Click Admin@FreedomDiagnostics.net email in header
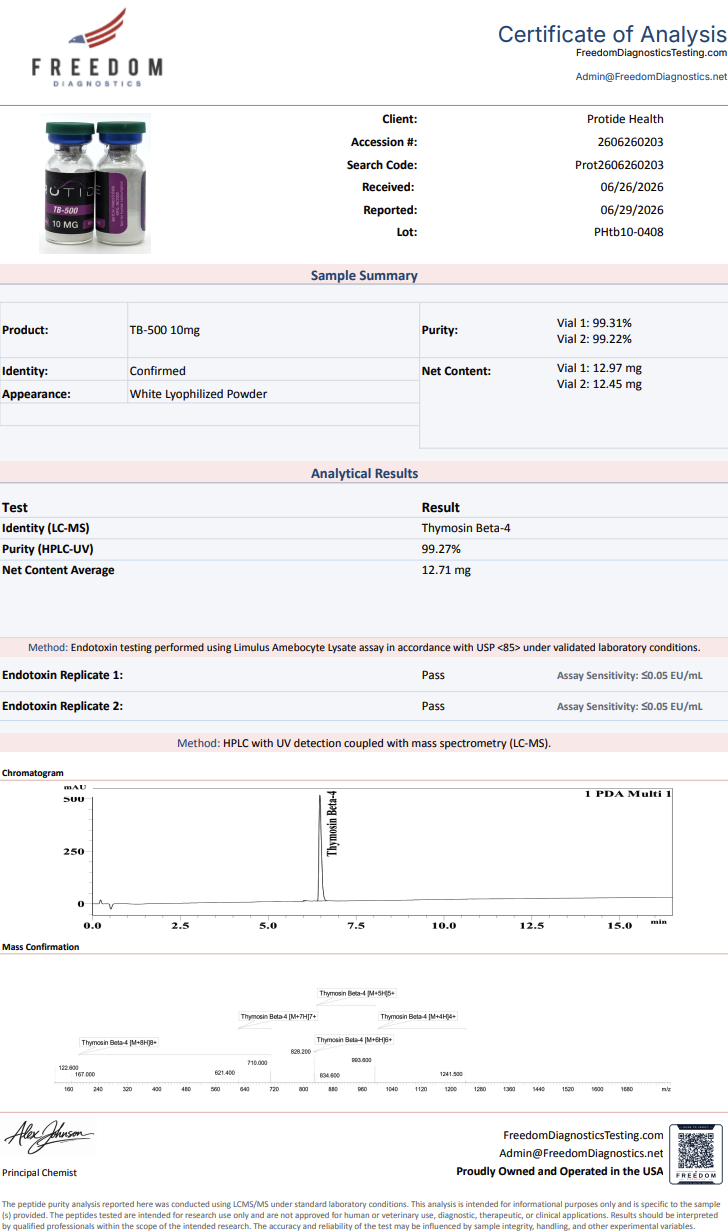The image size is (728, 1232). pyautogui.click(x=651, y=76)
